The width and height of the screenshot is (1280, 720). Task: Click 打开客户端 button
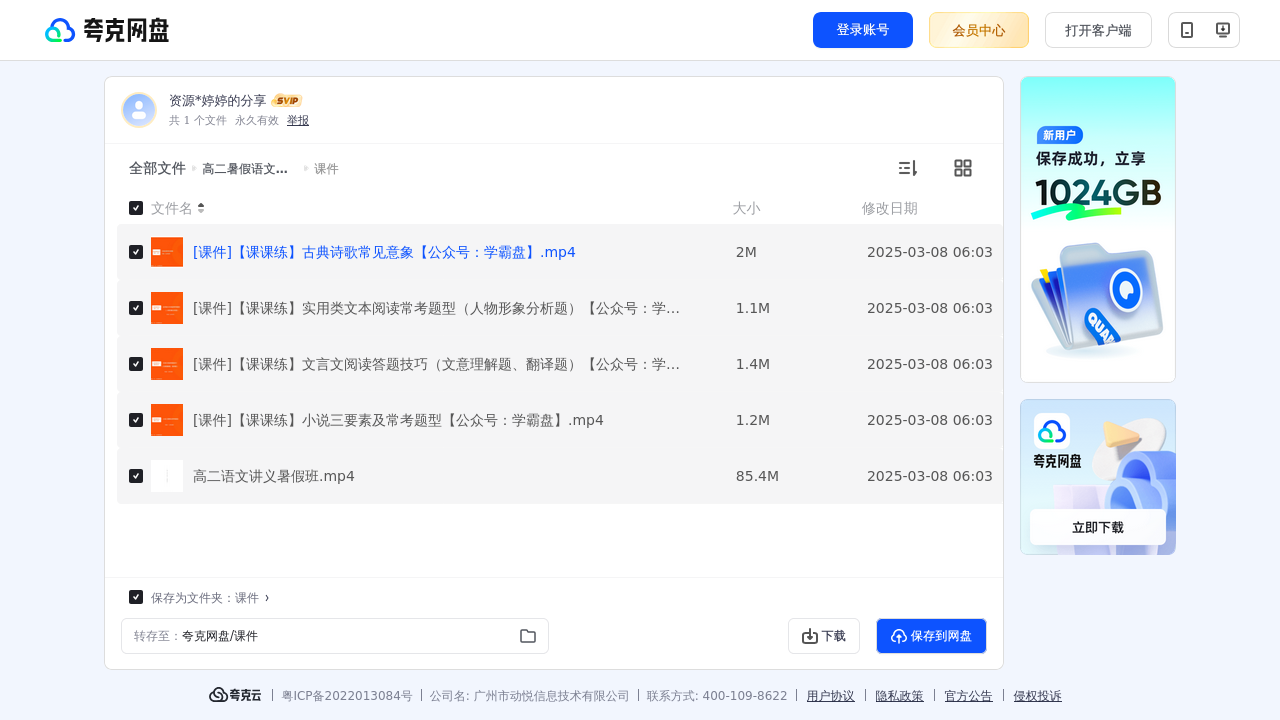tap(1098, 30)
